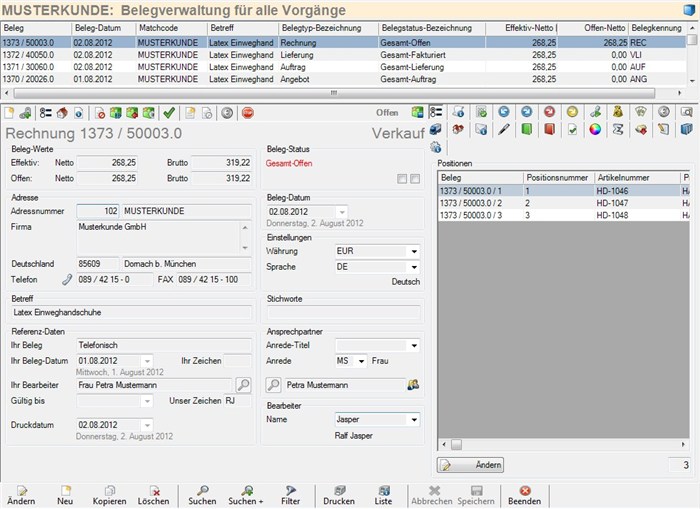The image size is (700, 509).
Task: Click the keys with green plus icon
Action: click(x=25, y=113)
